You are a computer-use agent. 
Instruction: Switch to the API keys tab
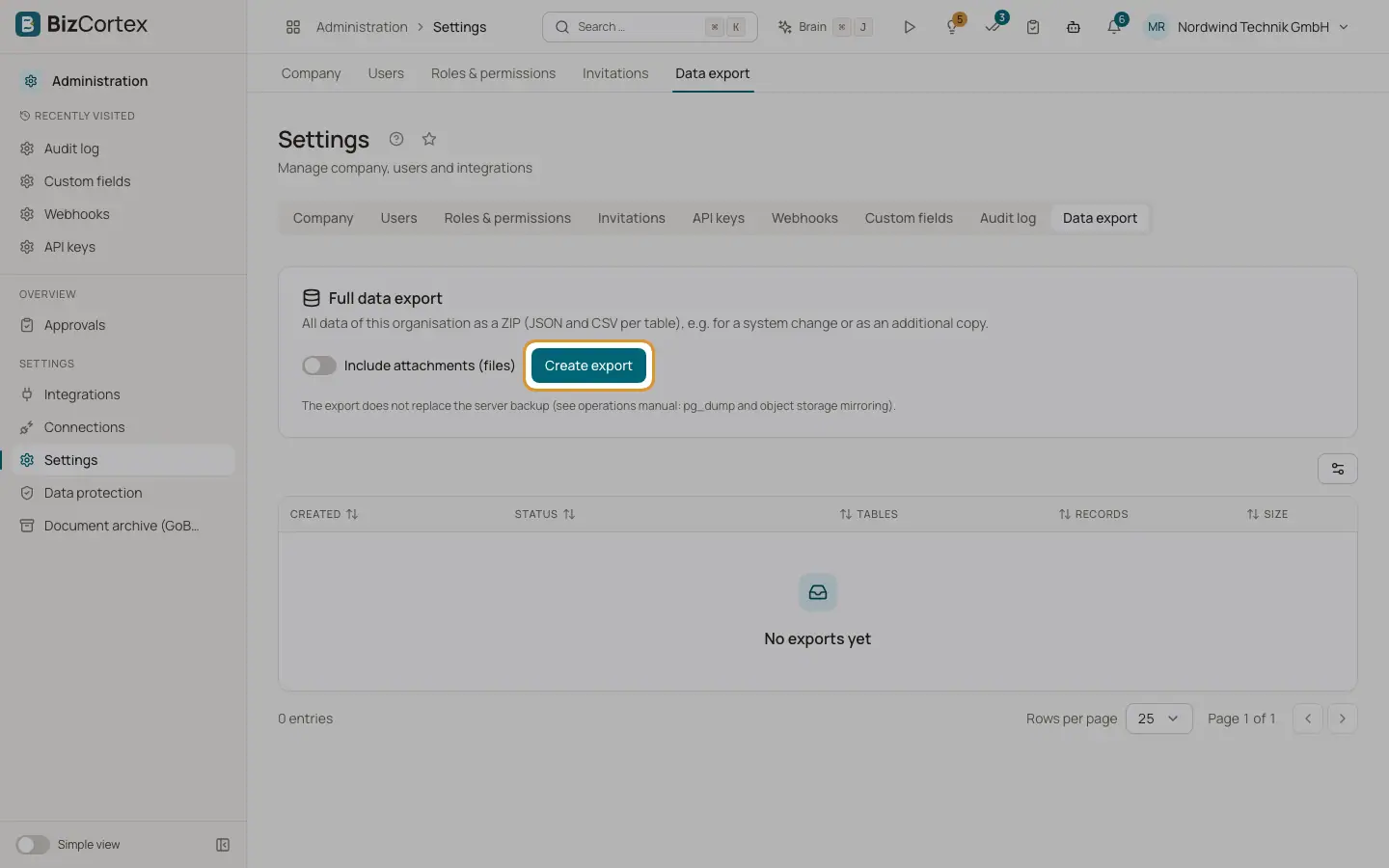719,218
